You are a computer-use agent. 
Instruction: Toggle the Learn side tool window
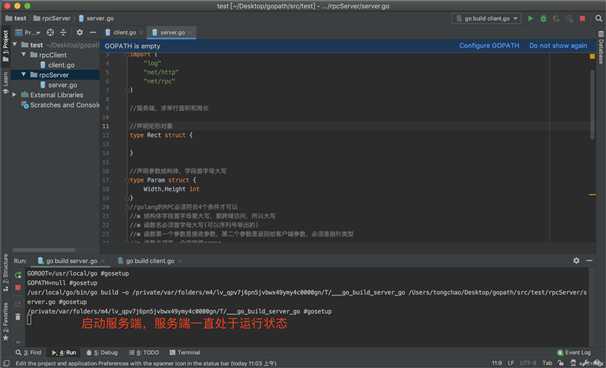coord(5,82)
